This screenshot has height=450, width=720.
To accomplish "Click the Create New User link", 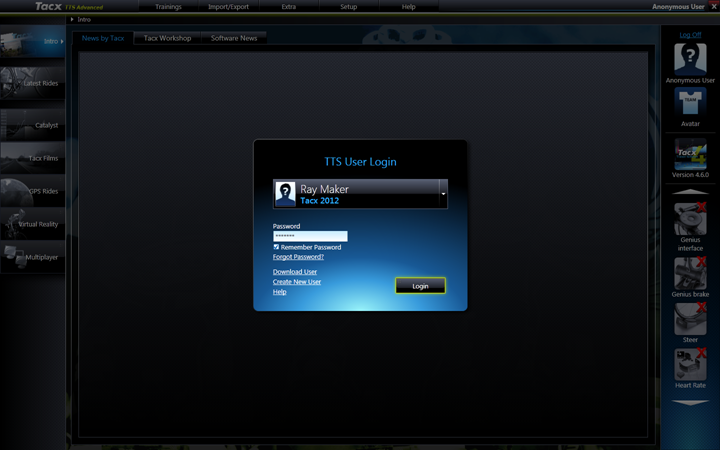I will pyautogui.click(x=297, y=281).
